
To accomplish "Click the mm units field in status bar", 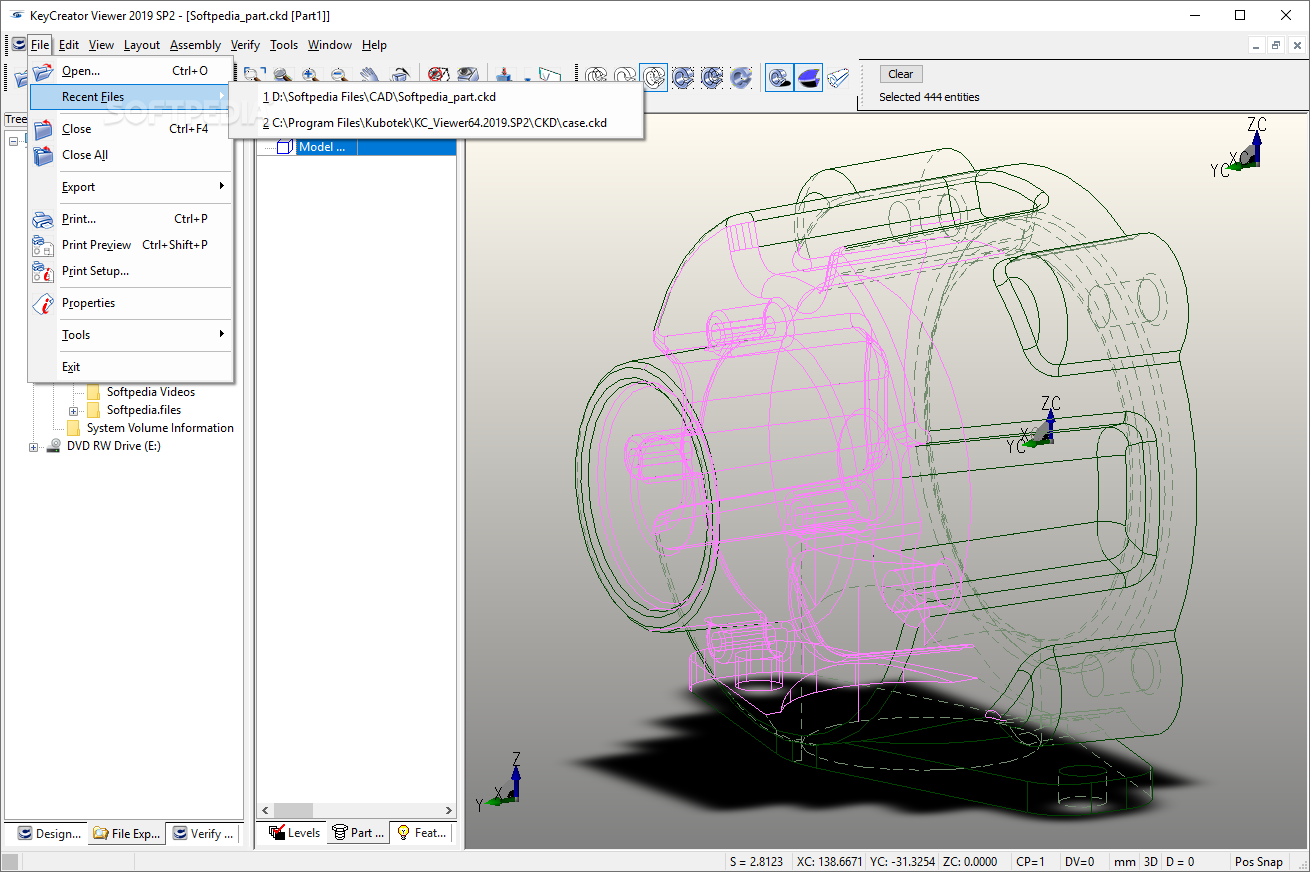I will 1125,862.
